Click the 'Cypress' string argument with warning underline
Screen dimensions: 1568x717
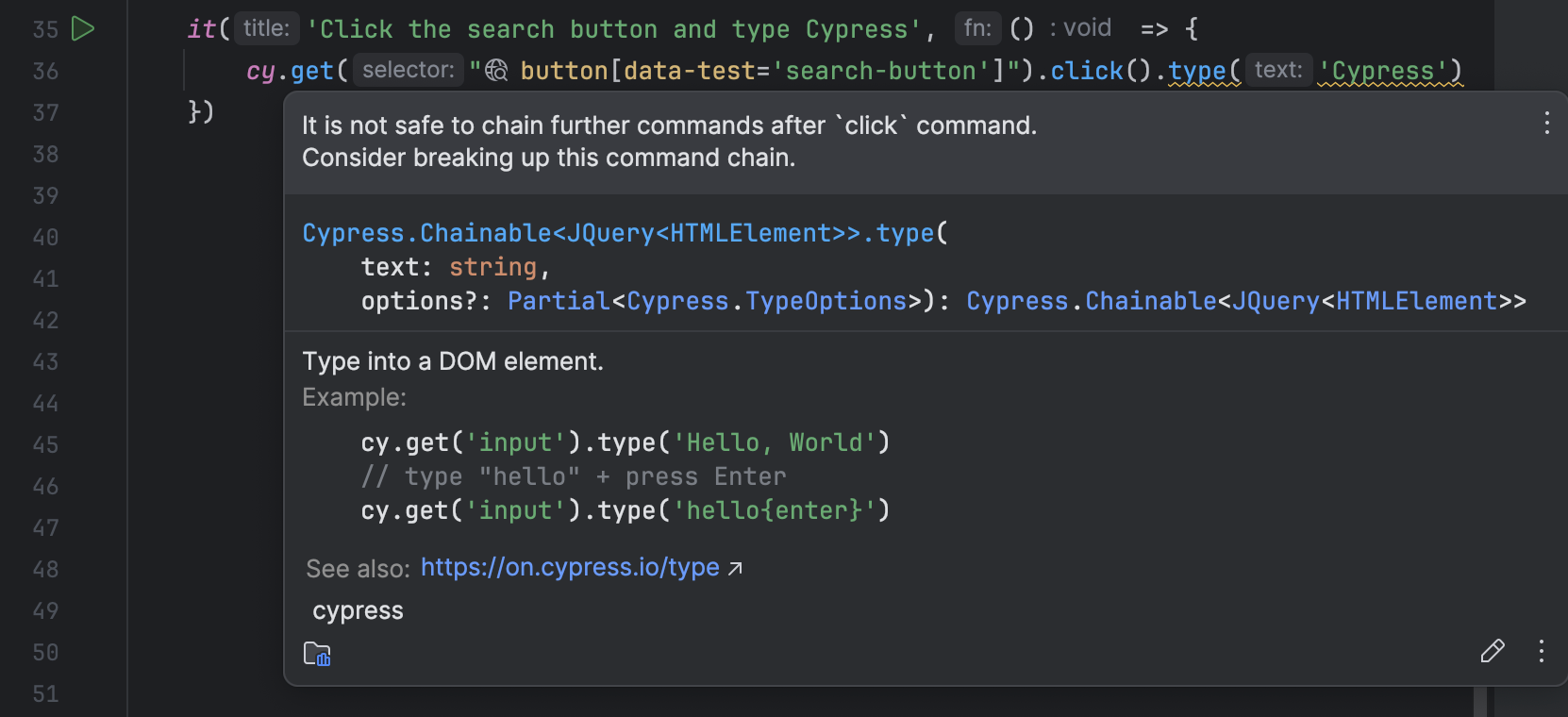pyautogui.click(x=1383, y=71)
